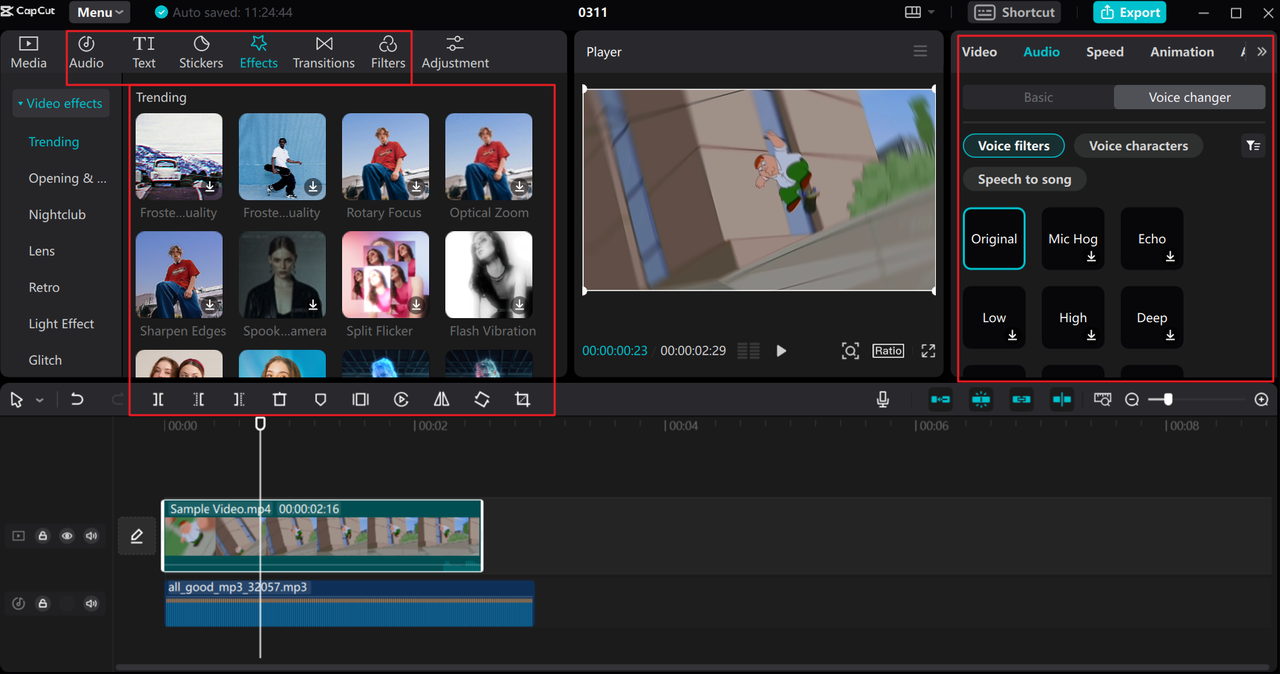Click the Player fullscreen icon
Screen dimensions: 1280x674
928,351
